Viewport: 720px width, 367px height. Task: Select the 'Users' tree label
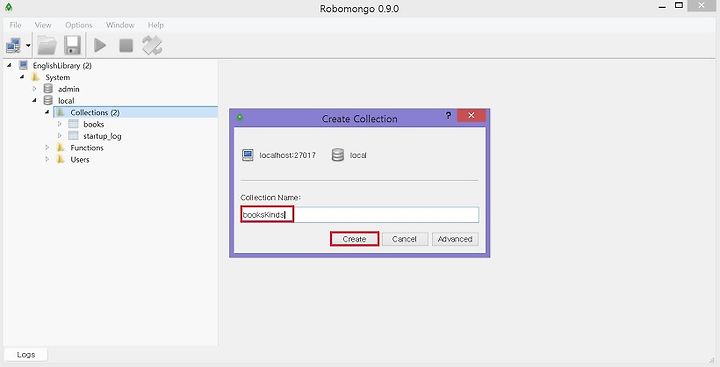tap(80, 160)
